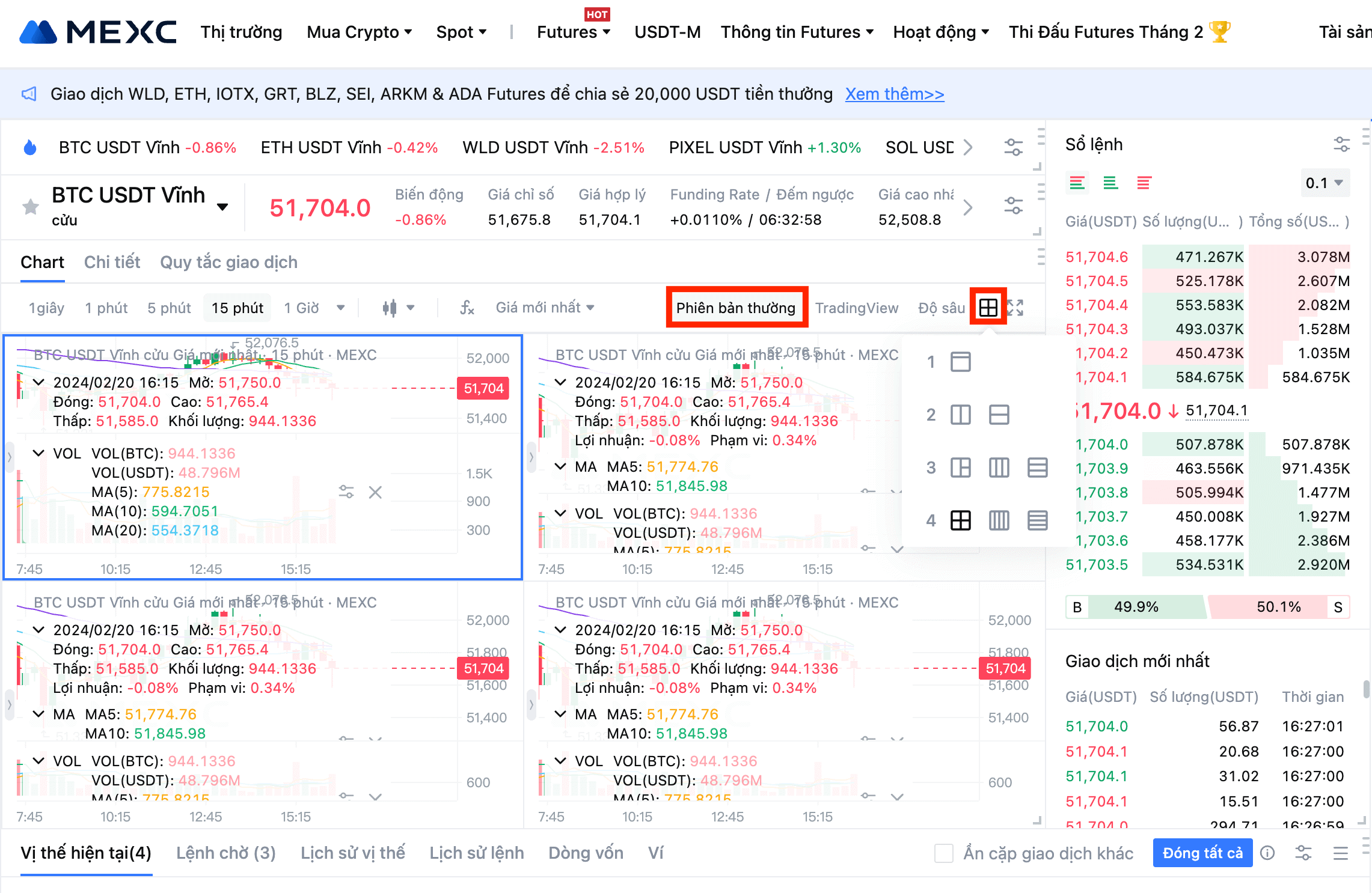Switch to the Chi tiết tab
The image size is (1372, 893).
click(x=112, y=262)
